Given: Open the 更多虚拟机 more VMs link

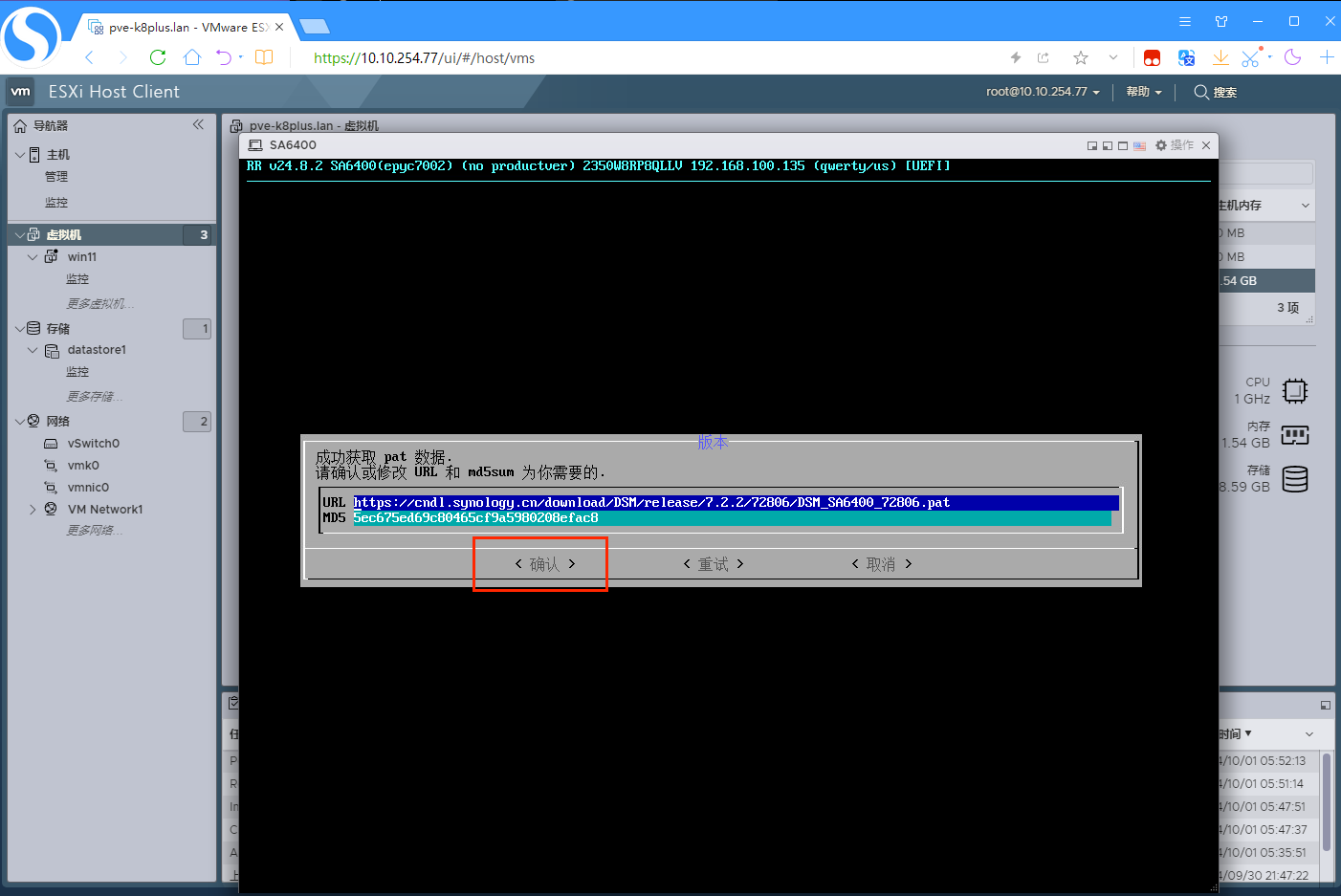Looking at the screenshot, I should tap(99, 304).
